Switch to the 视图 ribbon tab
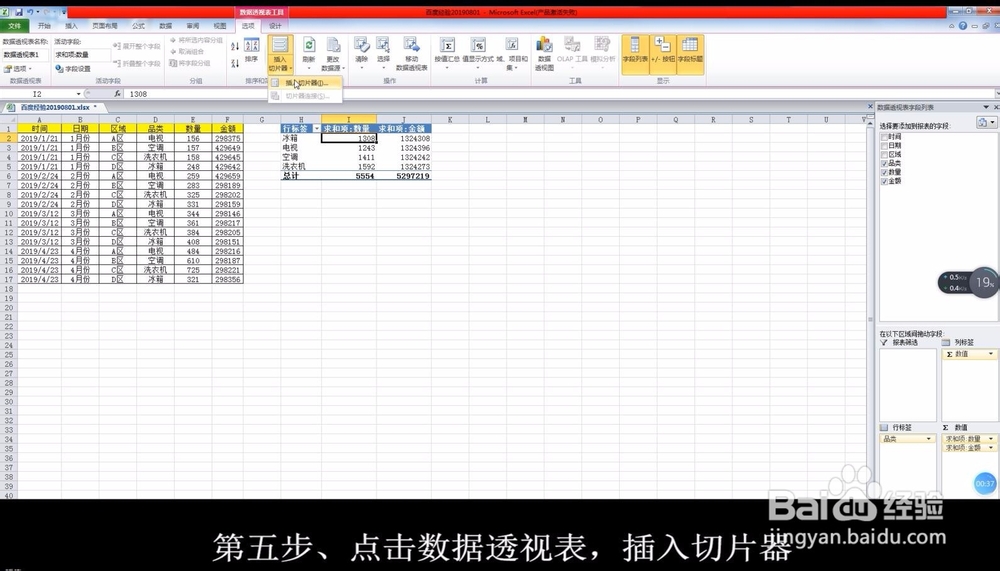The height and width of the screenshot is (571, 1000). pos(220,26)
